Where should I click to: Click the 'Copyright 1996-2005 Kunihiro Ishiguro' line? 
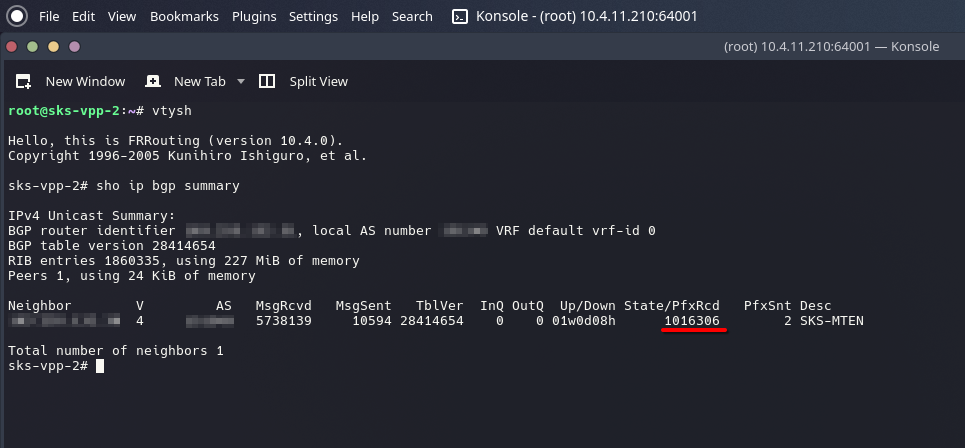(x=188, y=156)
